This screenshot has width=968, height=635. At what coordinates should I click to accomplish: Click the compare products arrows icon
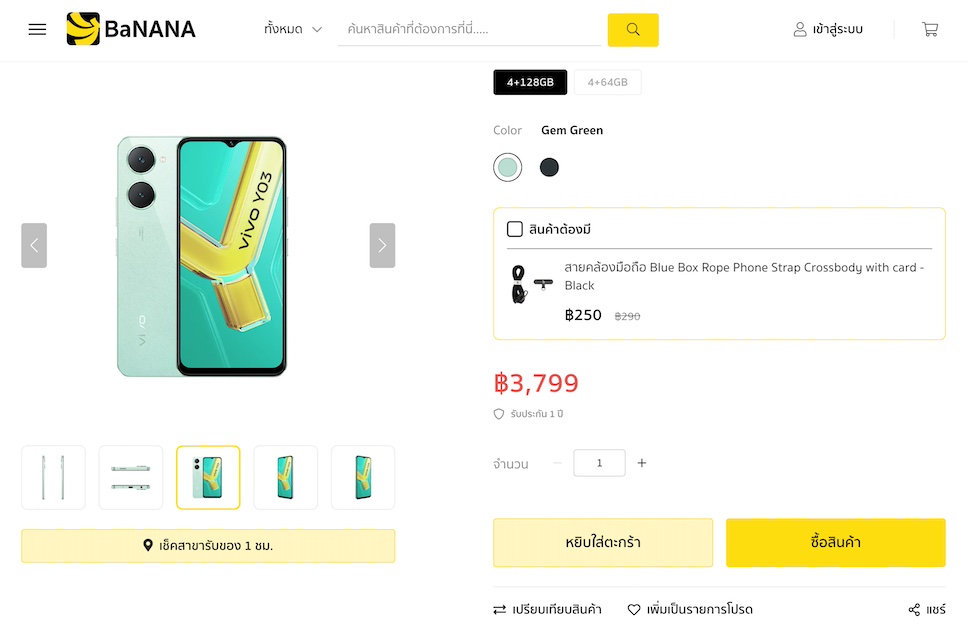click(x=500, y=609)
